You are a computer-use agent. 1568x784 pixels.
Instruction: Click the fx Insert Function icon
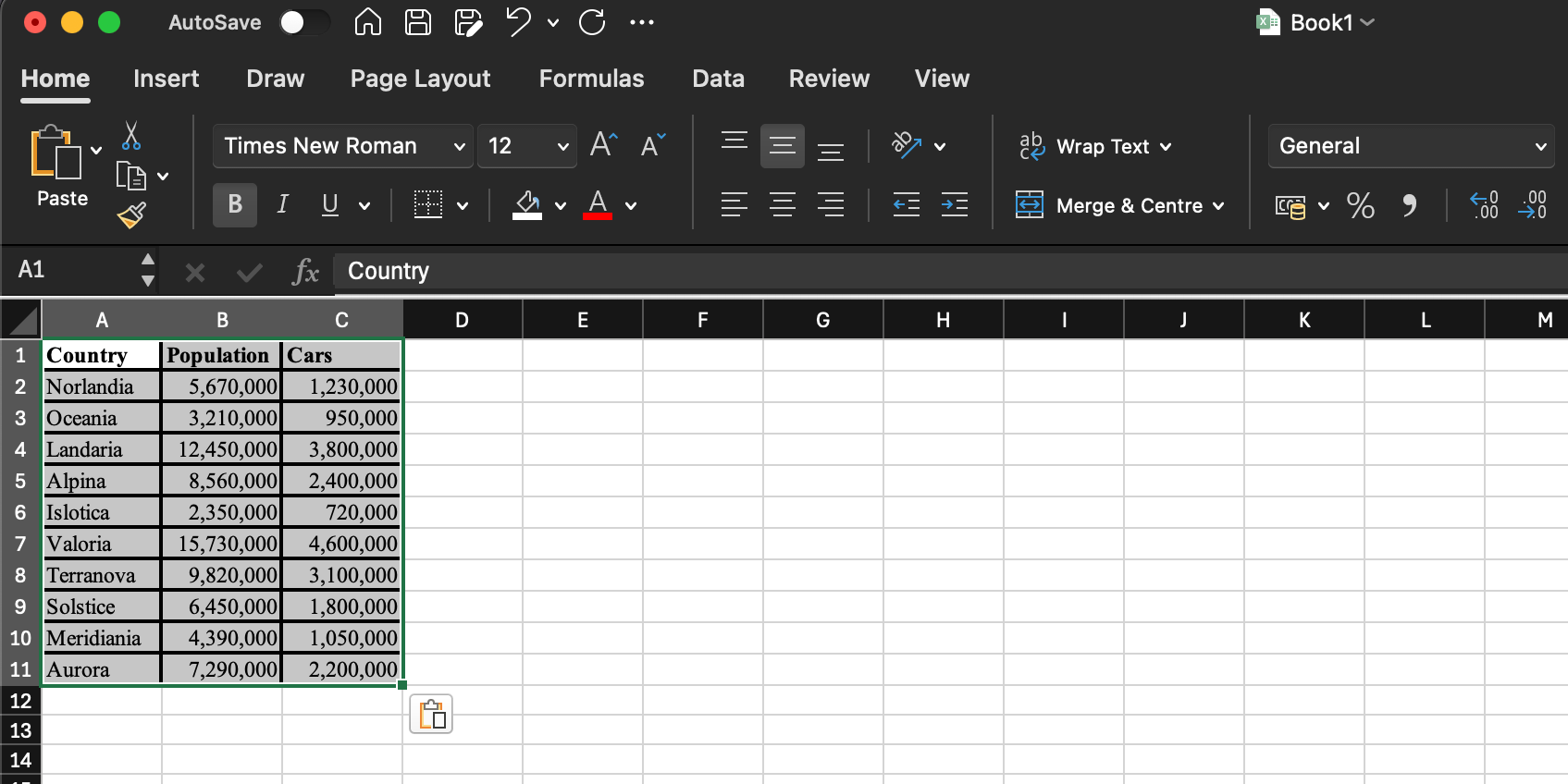[x=305, y=272]
